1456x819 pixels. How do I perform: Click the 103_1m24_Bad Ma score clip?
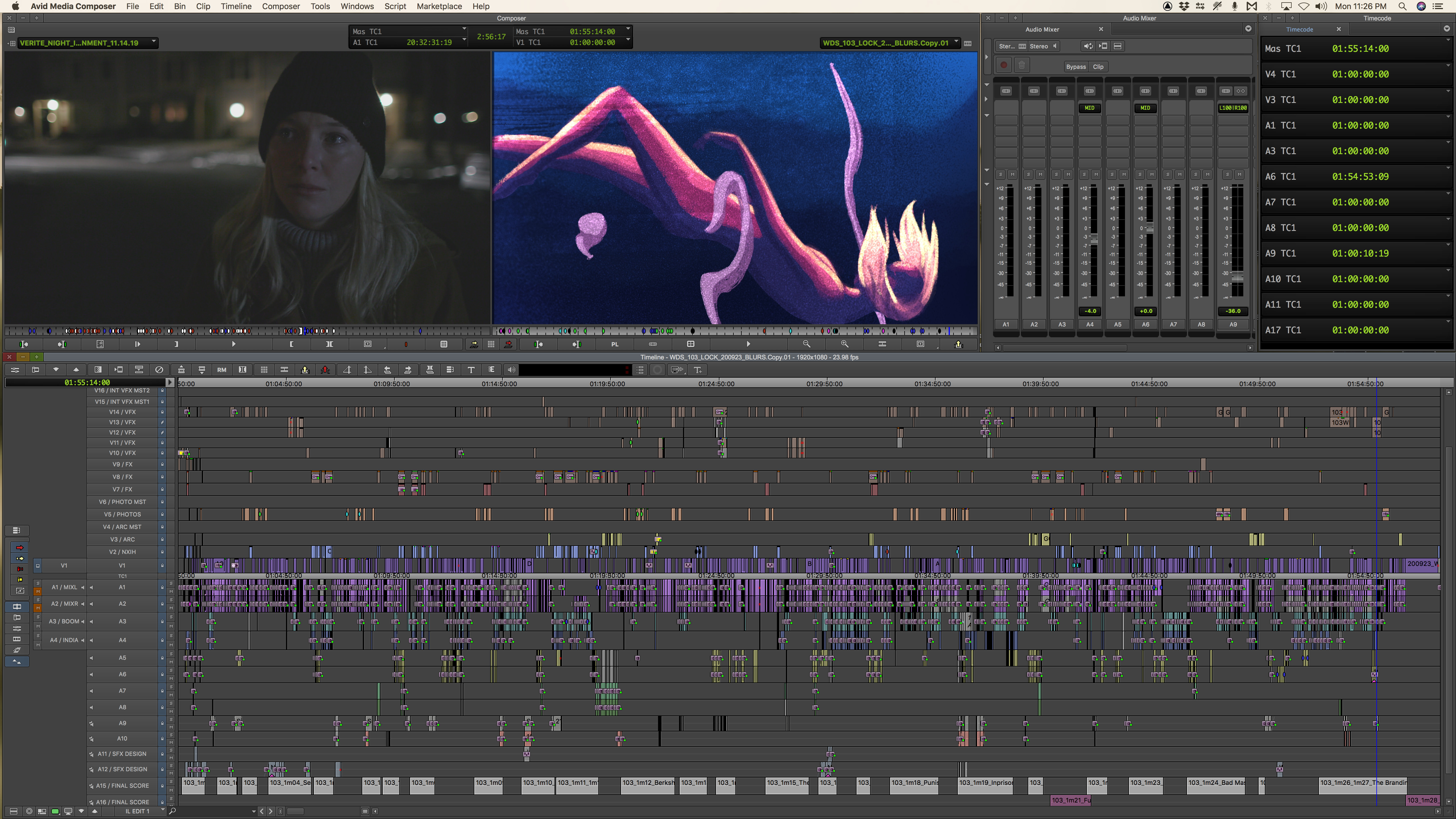1216,786
